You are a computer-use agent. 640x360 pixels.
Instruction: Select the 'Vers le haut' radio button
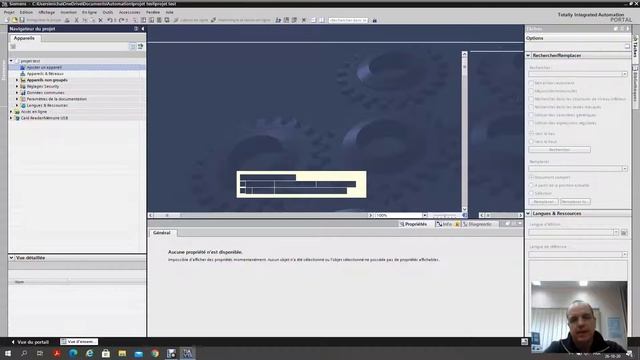point(531,142)
